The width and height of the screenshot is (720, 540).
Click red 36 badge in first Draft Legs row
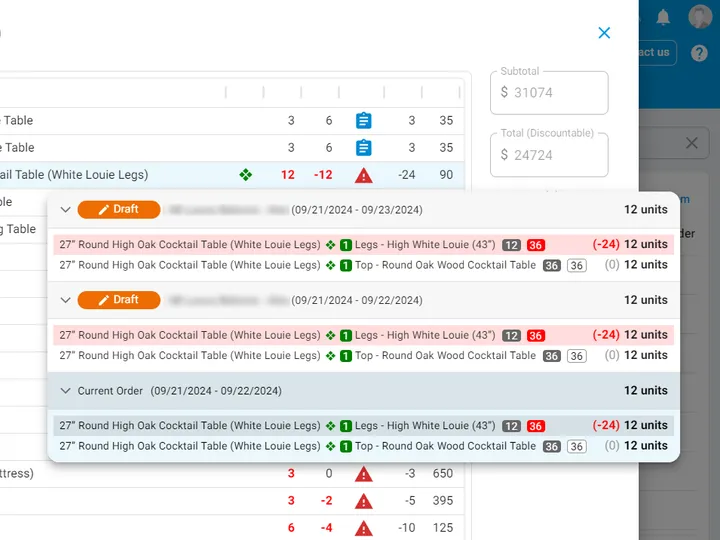(536, 245)
